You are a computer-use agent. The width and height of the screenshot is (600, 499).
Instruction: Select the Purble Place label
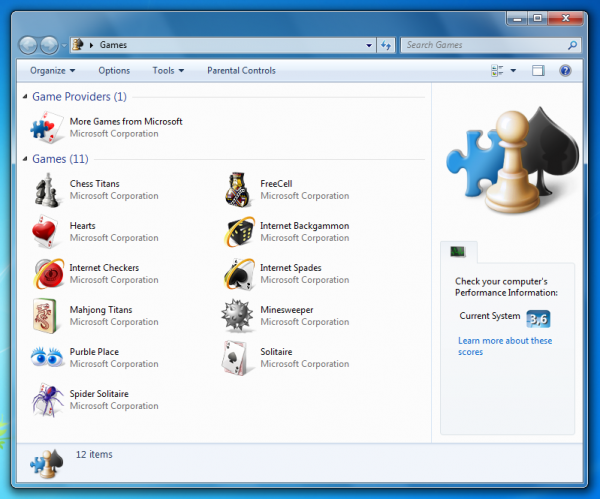point(94,352)
